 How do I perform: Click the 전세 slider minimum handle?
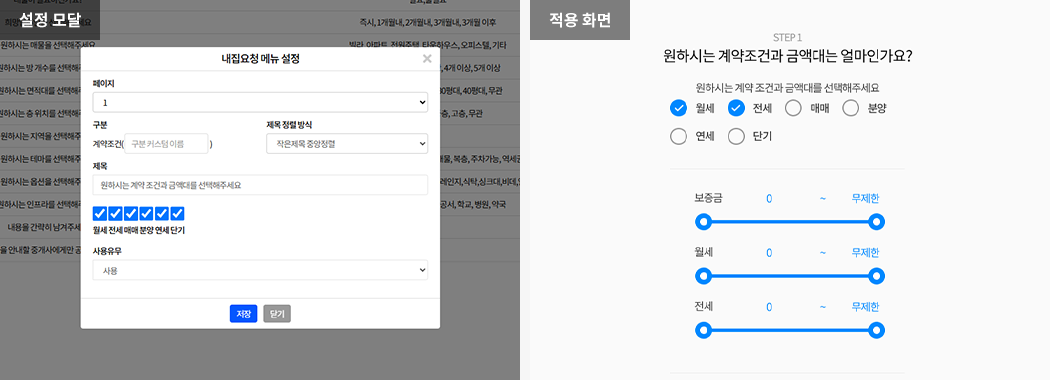pyautogui.click(x=703, y=330)
